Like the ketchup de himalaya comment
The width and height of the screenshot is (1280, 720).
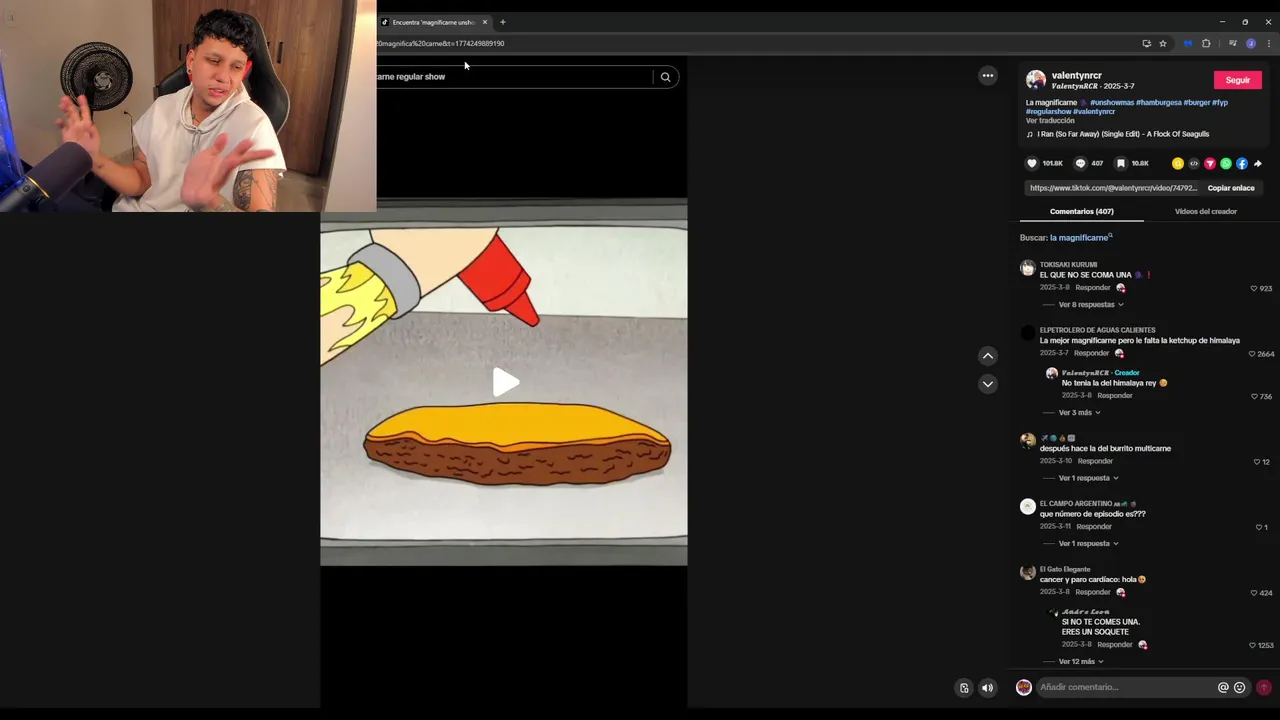coord(1252,354)
